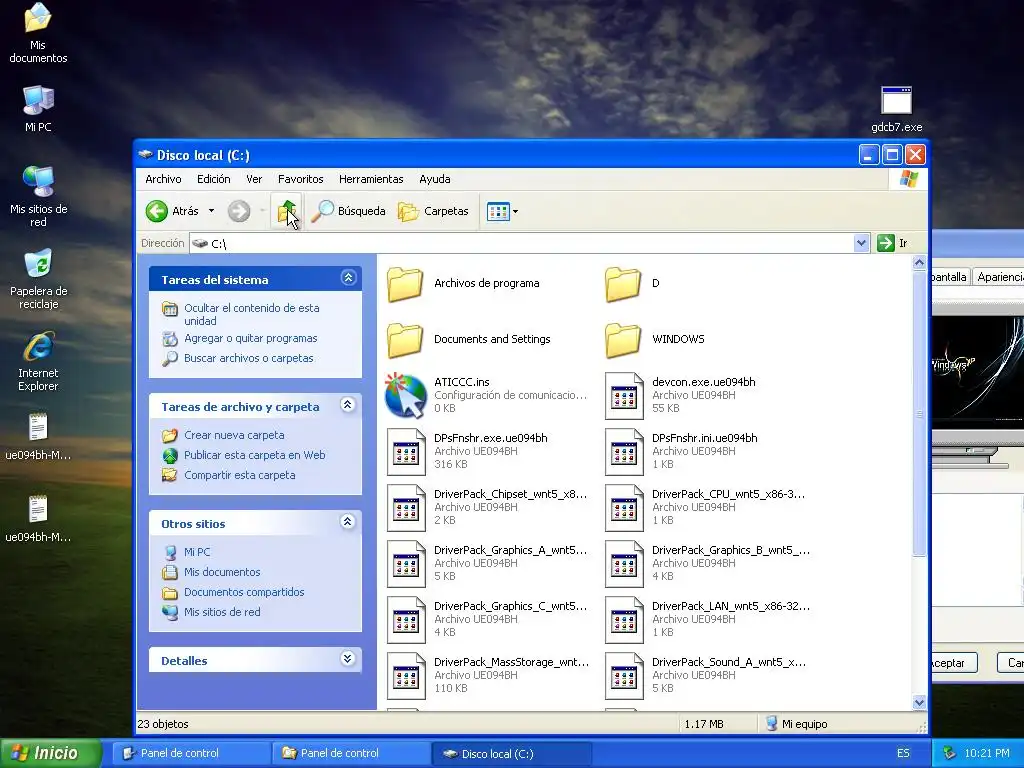
Task: Open the Vistas dropdown arrow
Action: coord(515,211)
